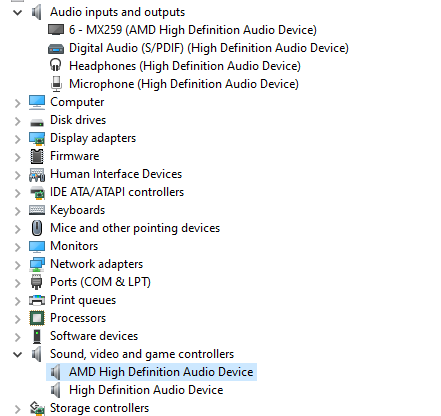Select the Processors label
This screenshot has width=441, height=416.
[x=78, y=318]
